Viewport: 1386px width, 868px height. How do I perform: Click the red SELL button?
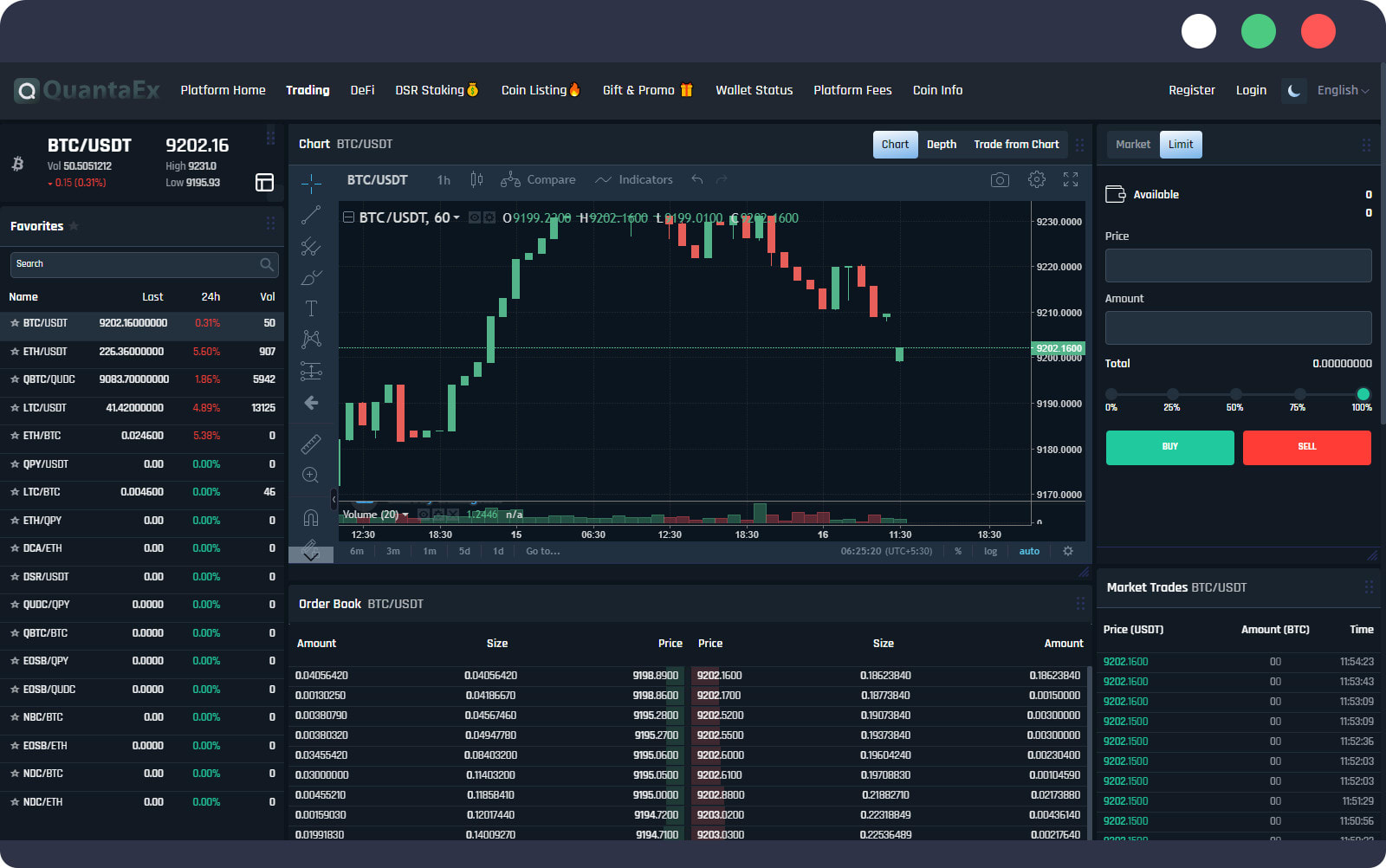tap(1307, 447)
